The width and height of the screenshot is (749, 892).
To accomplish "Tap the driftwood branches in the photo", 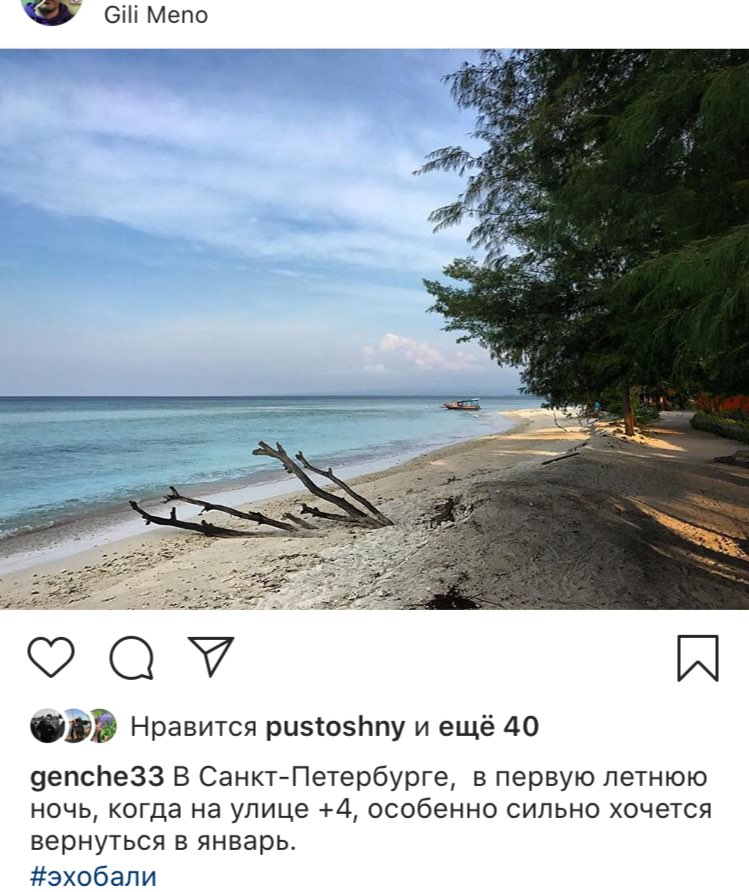I will click(x=262, y=492).
